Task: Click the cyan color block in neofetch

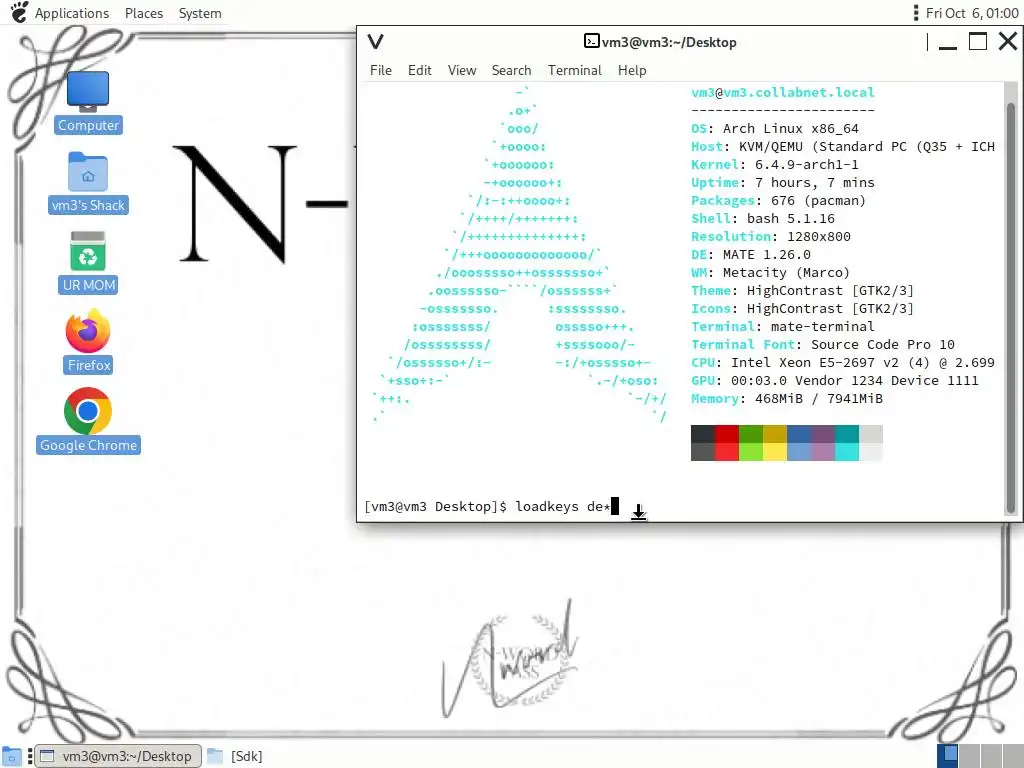Action: (846, 452)
